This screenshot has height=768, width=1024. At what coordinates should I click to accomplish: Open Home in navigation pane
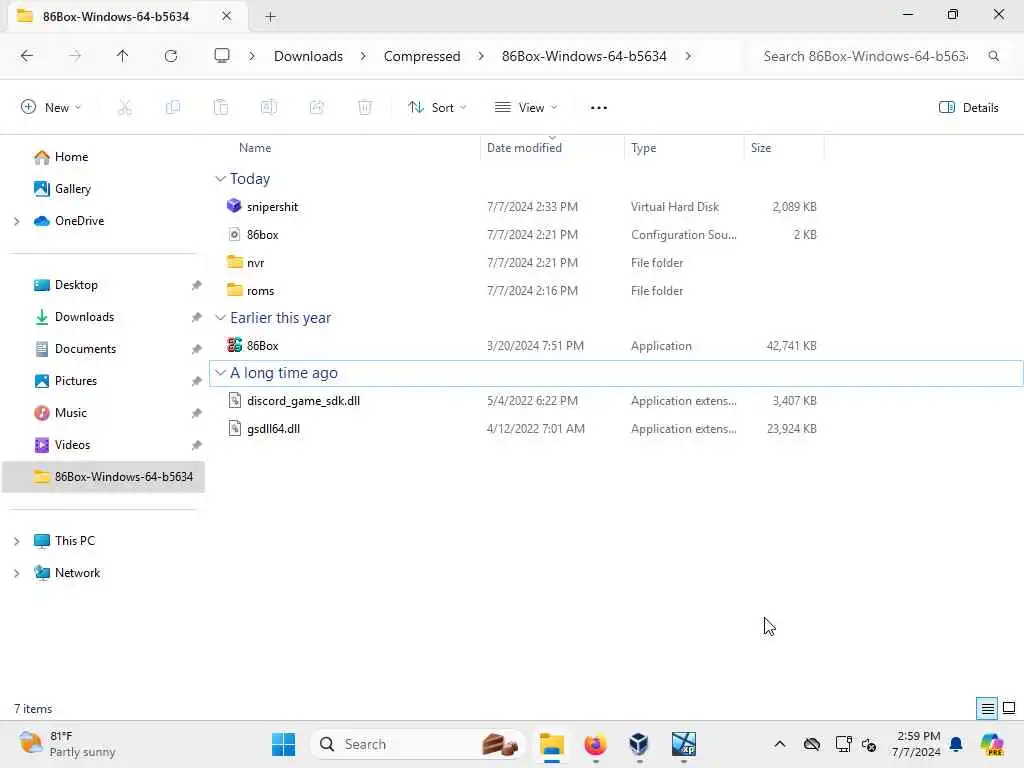tap(71, 157)
